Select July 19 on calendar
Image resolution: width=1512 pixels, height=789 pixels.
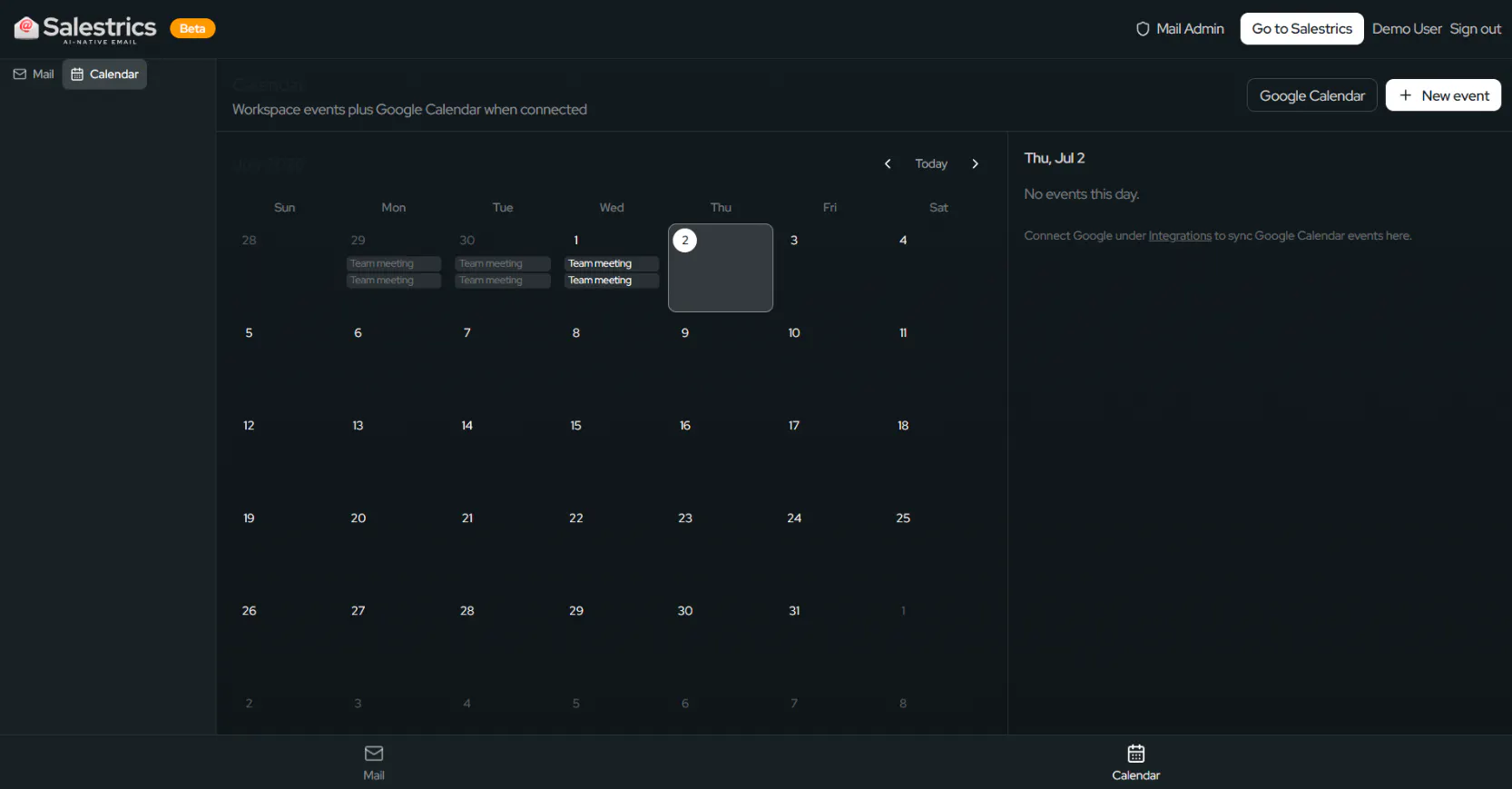(x=285, y=546)
